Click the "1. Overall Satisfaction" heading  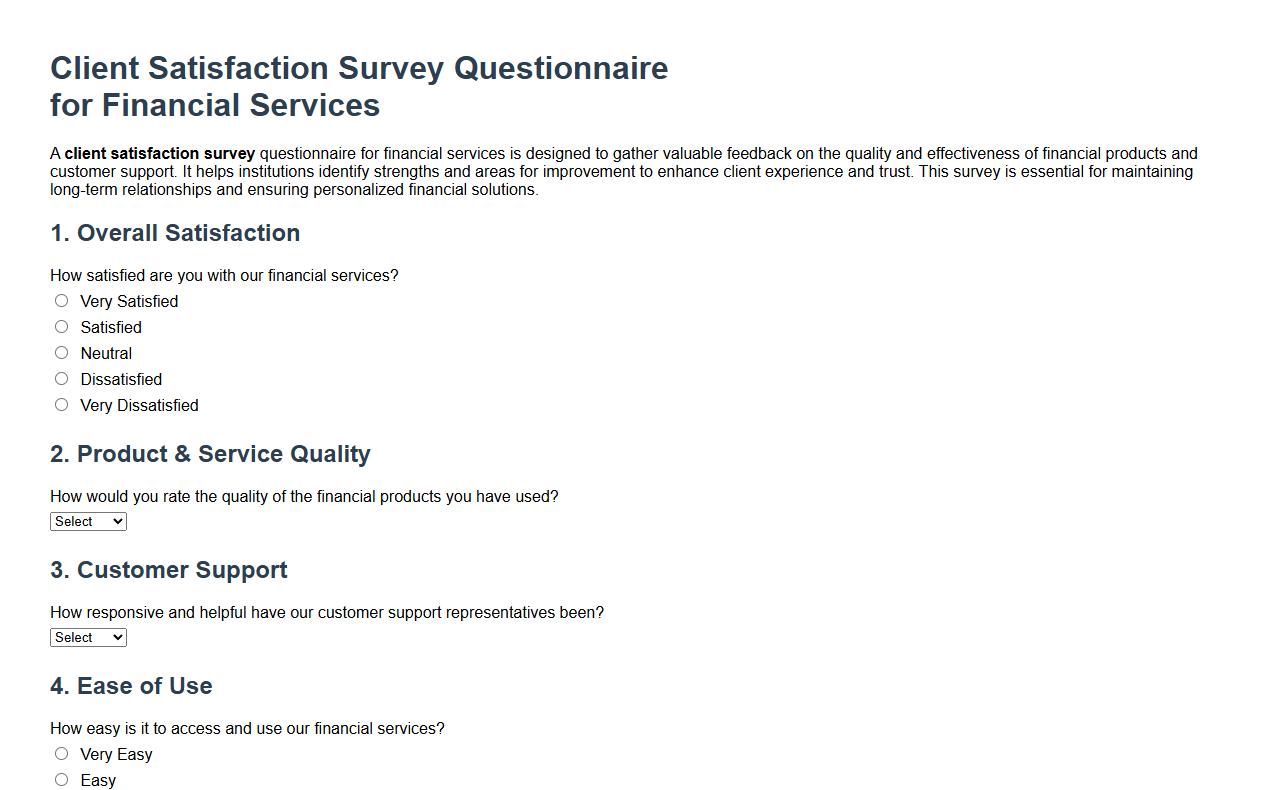(175, 233)
